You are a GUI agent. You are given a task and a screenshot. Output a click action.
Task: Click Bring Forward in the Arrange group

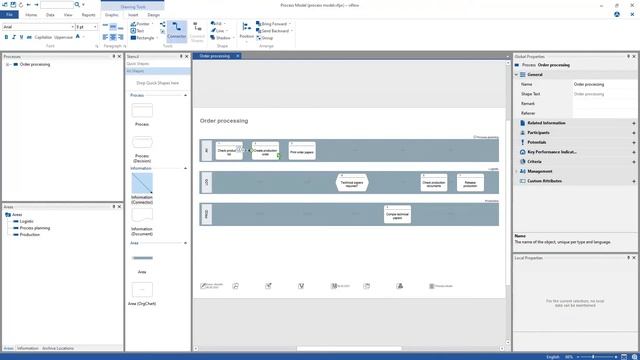(272, 24)
